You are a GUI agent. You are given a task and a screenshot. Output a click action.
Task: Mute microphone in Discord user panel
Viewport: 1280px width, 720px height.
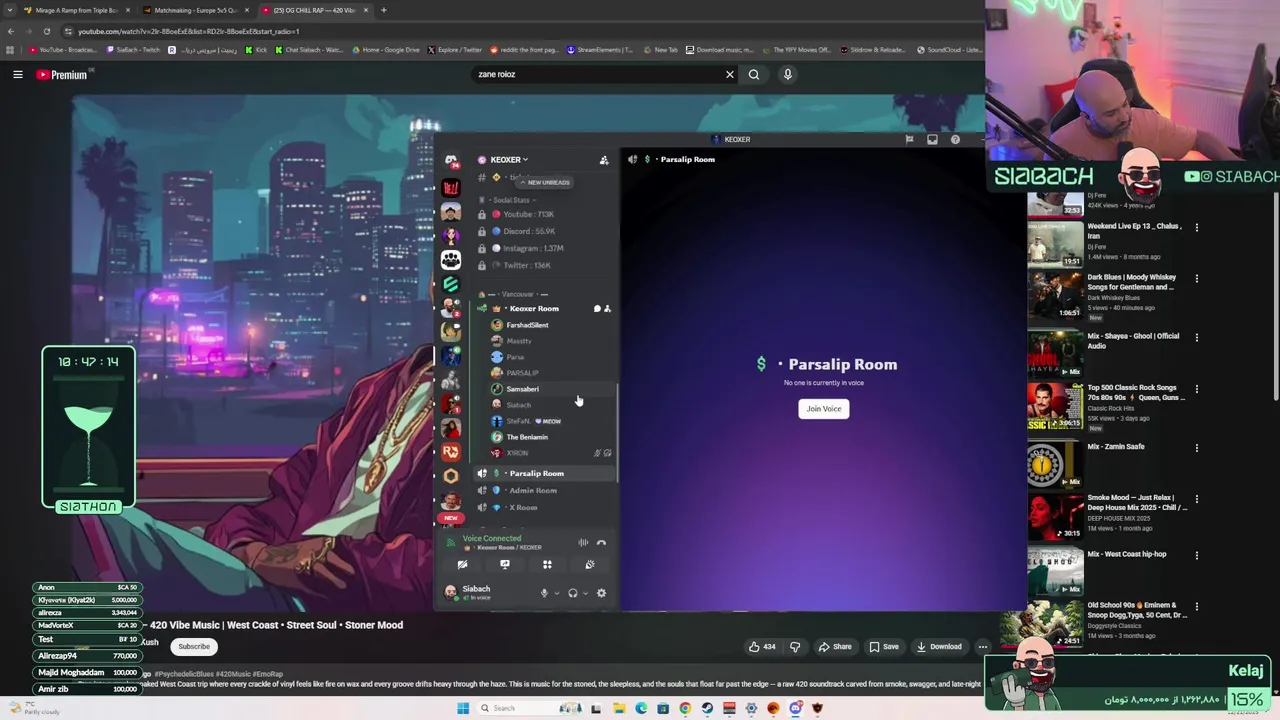544,593
